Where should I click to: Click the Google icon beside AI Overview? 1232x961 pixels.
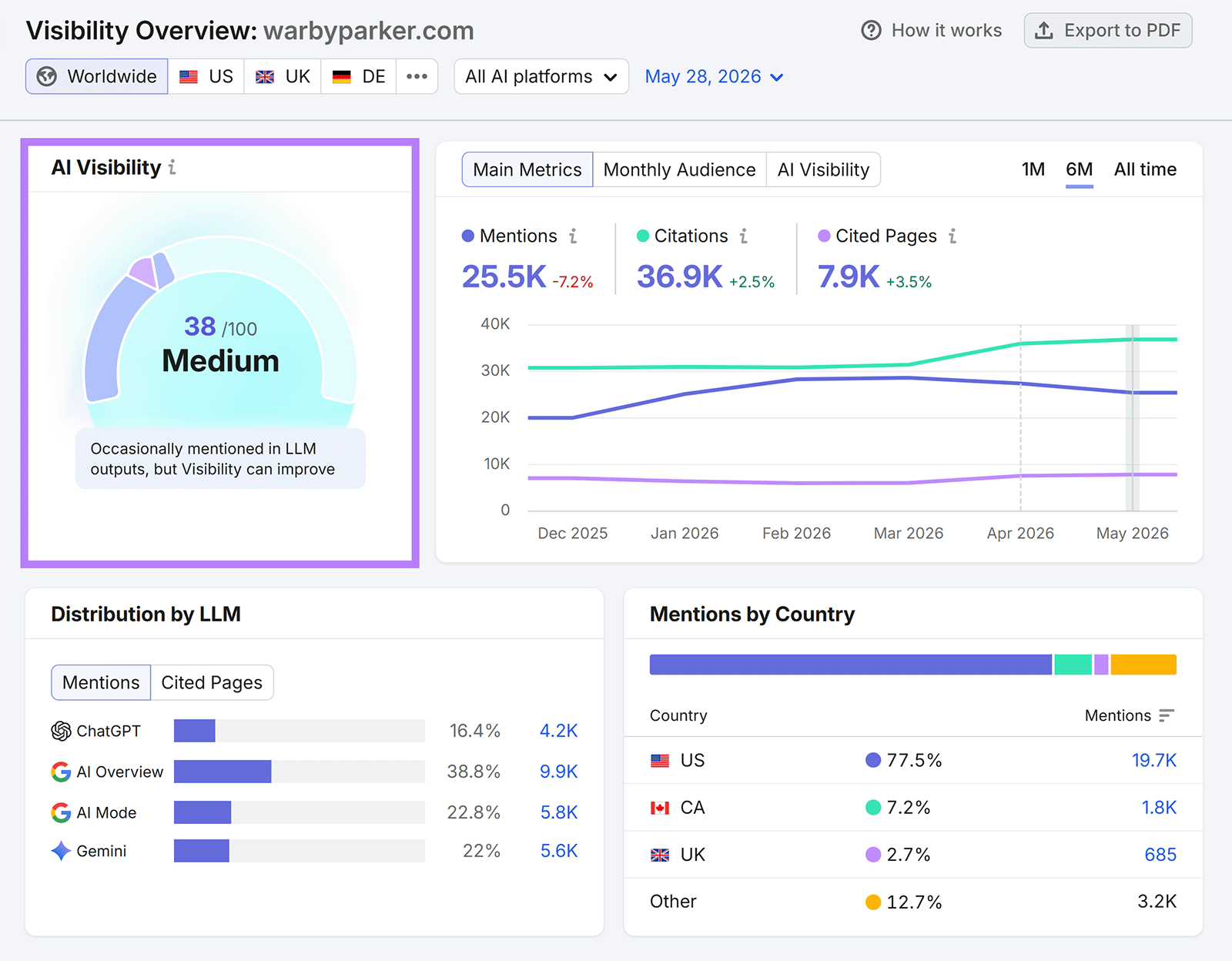[x=61, y=772]
